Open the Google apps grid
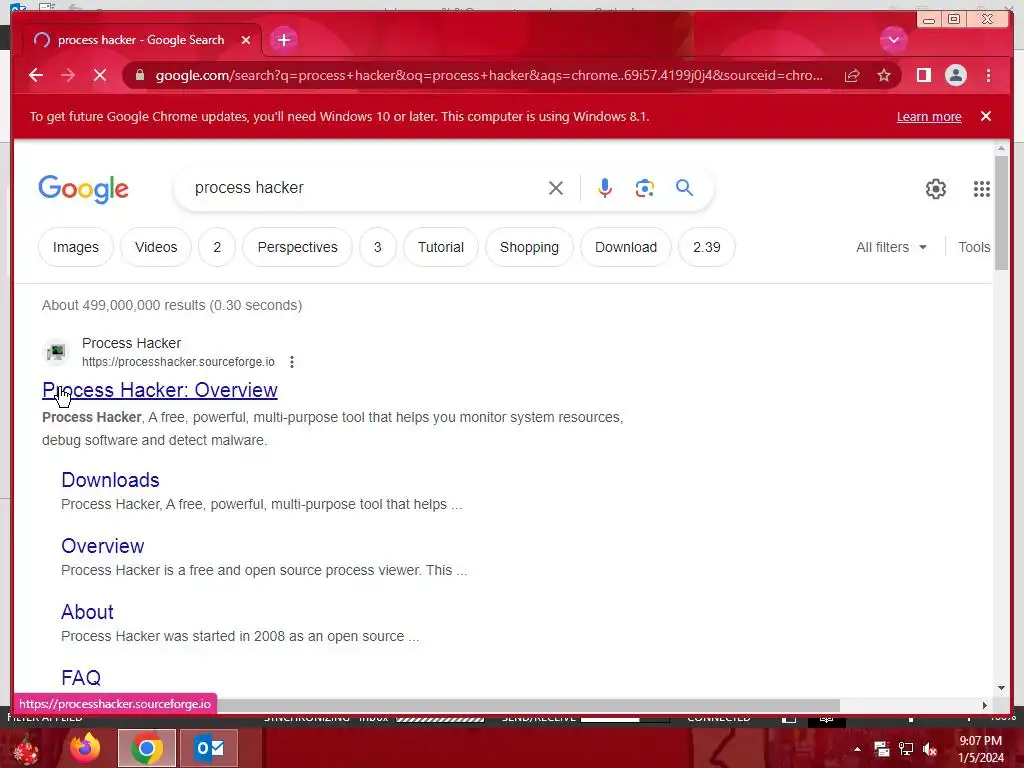 coord(982,189)
